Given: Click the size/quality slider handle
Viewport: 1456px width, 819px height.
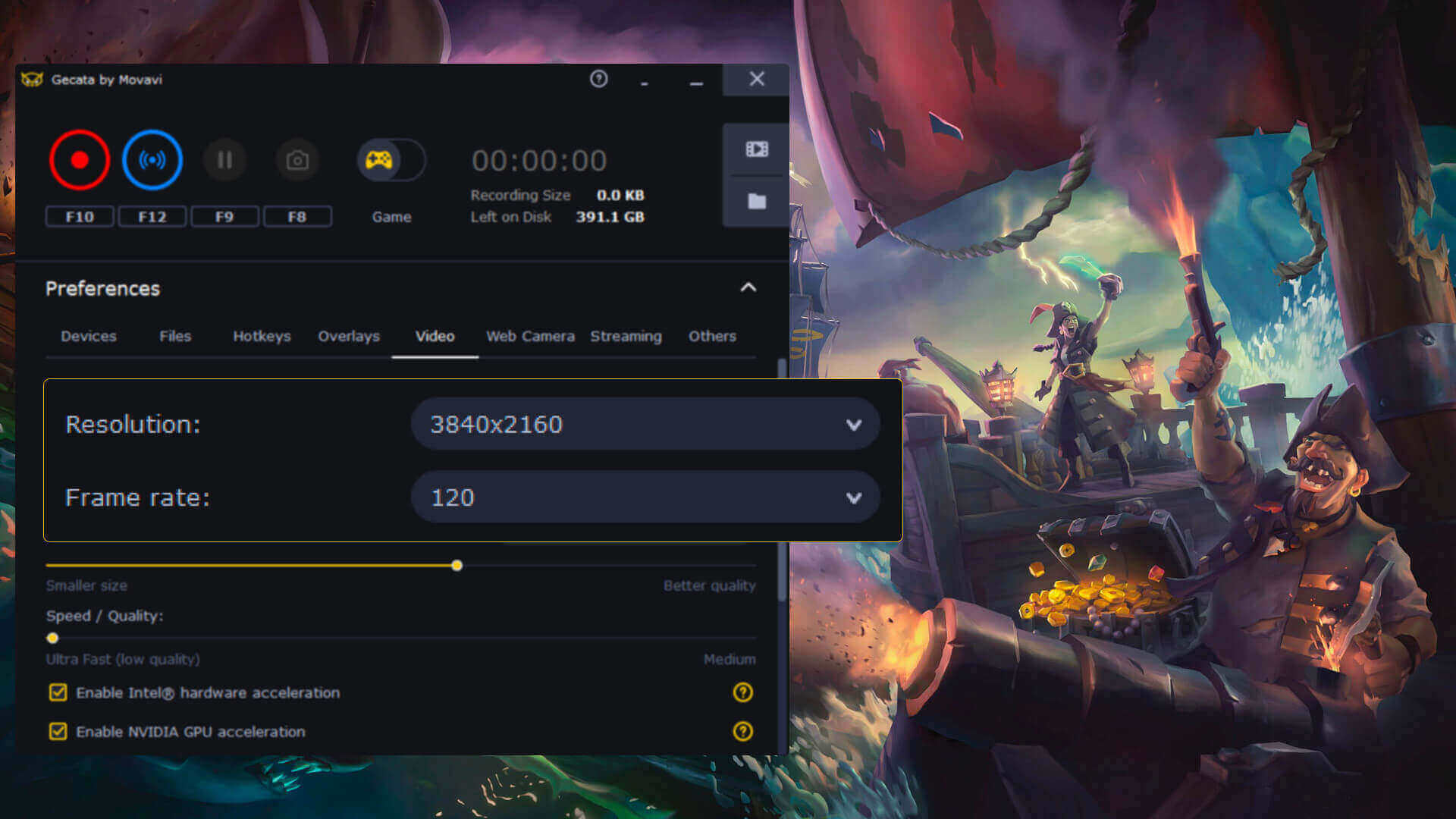Looking at the screenshot, I should click(457, 566).
